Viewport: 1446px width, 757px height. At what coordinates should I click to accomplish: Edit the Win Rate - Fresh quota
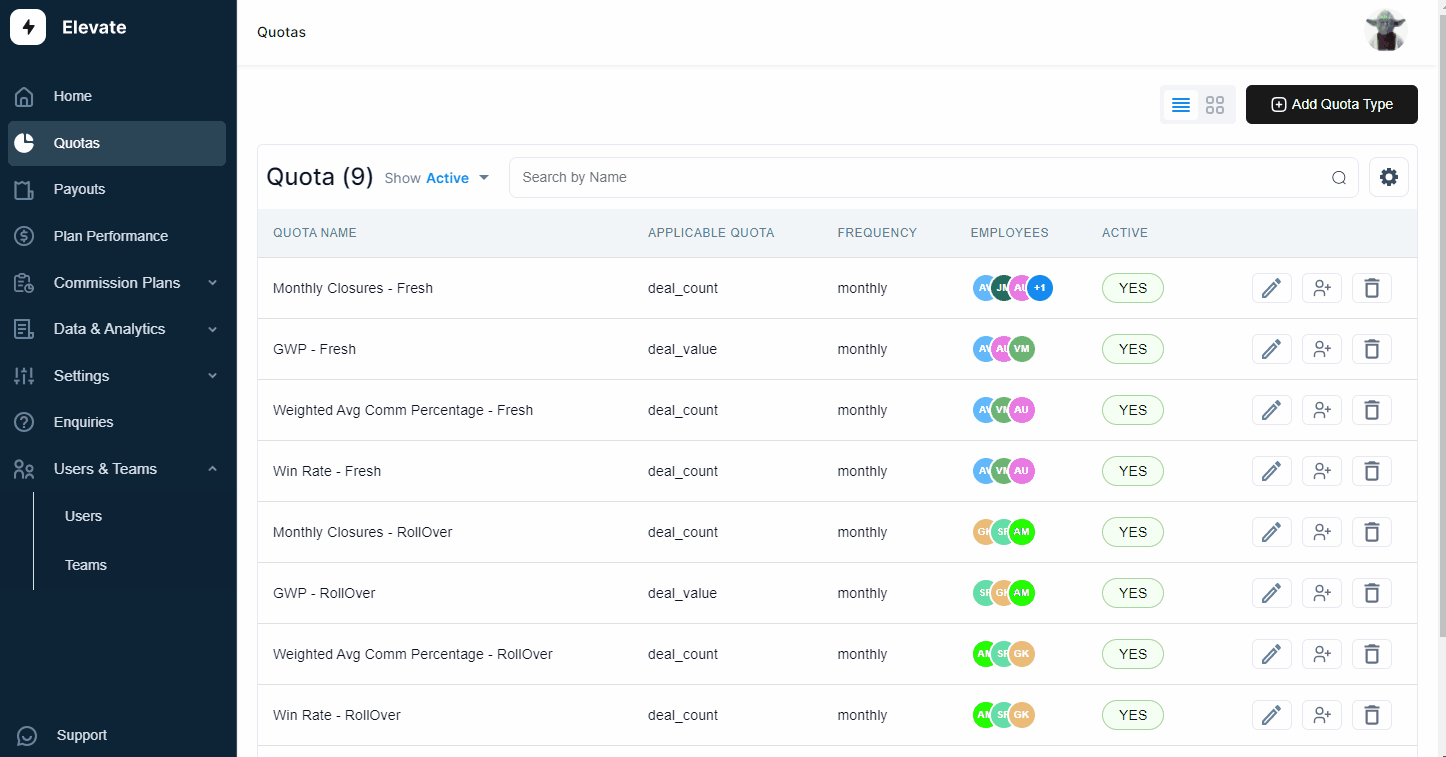coord(1272,471)
